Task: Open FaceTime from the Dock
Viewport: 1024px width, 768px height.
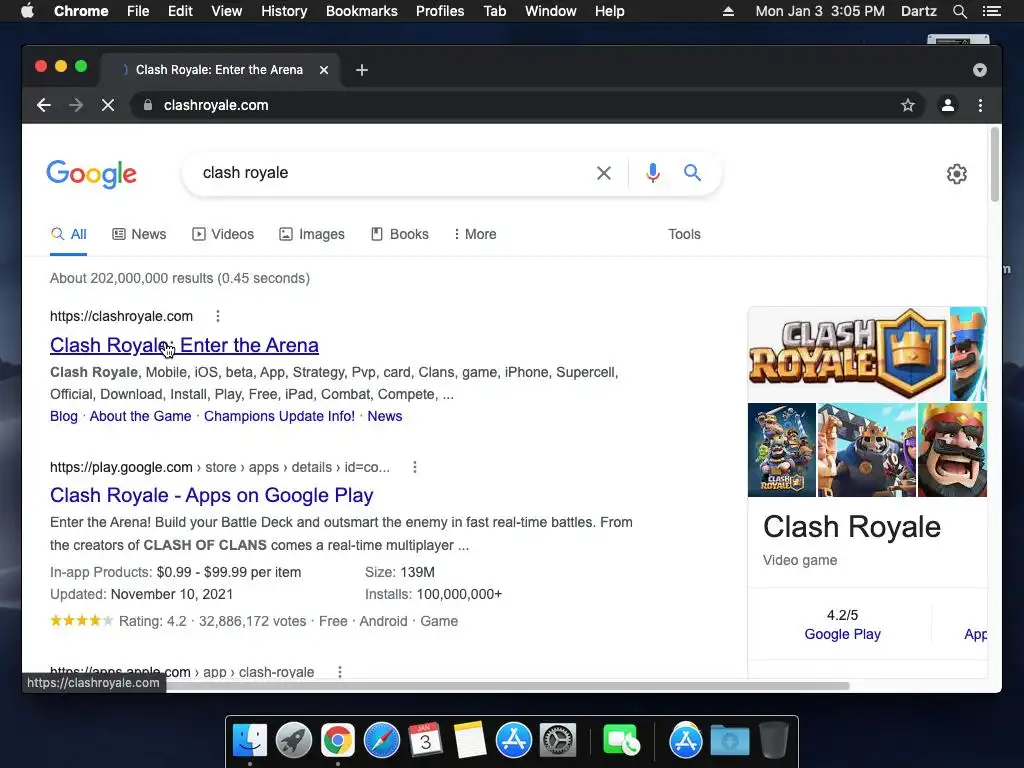Action: point(620,741)
